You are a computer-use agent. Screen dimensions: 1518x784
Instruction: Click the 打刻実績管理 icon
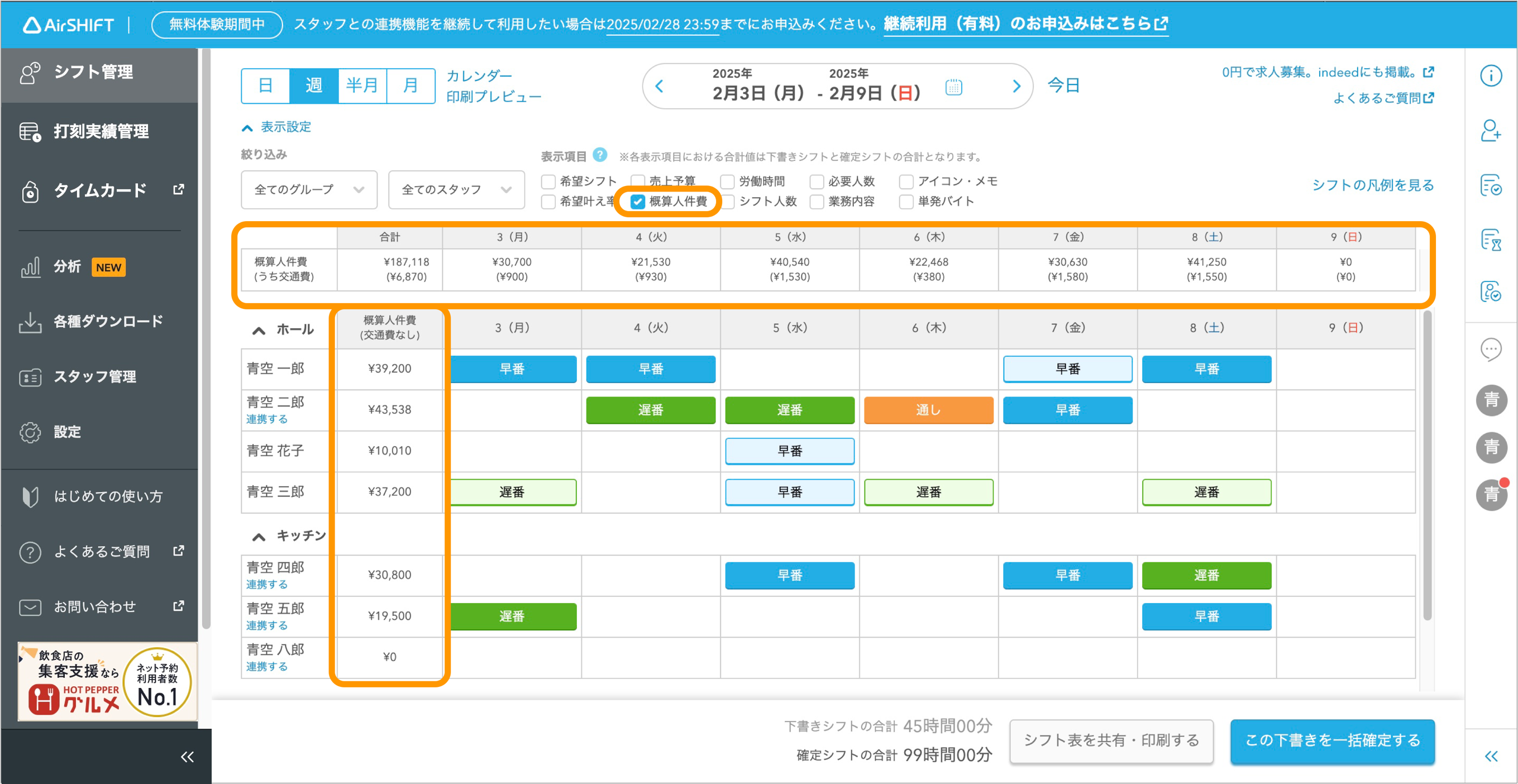coord(30,131)
